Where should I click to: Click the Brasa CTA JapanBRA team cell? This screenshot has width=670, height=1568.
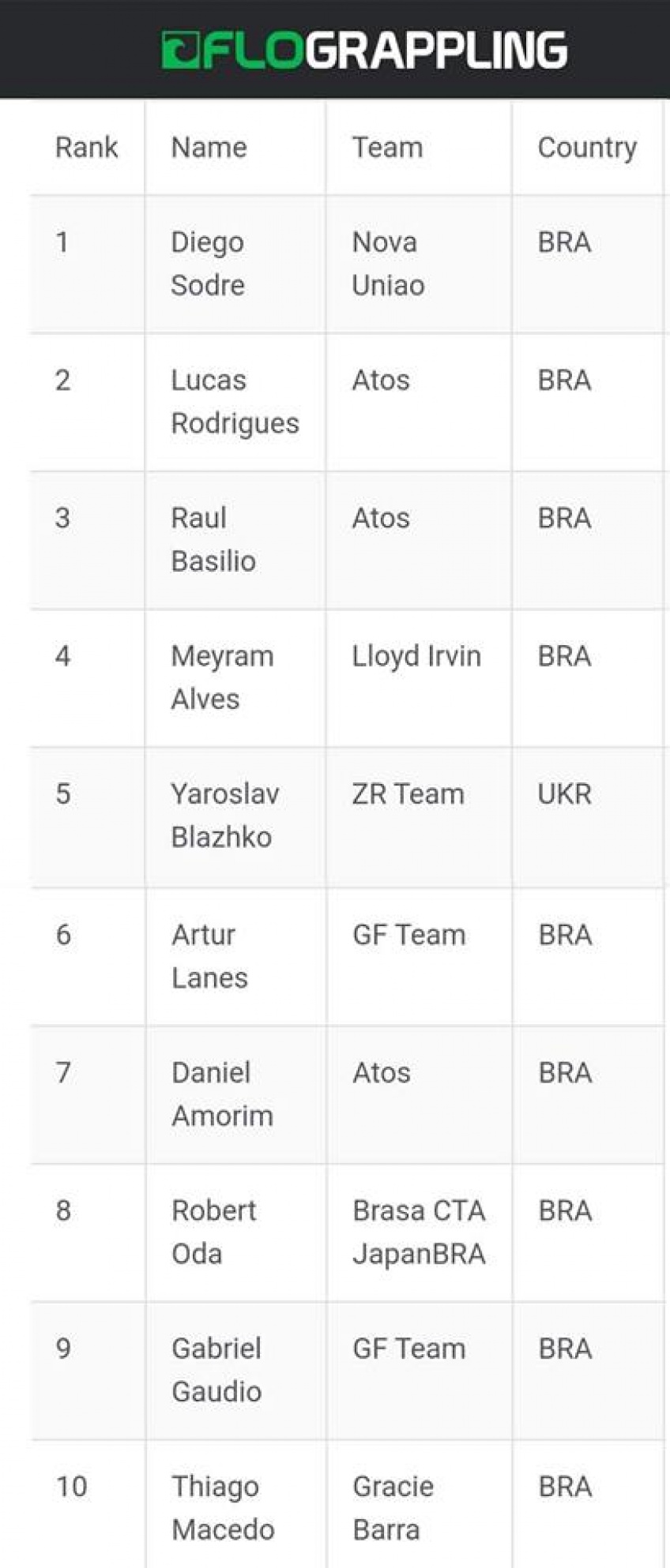(420, 1232)
